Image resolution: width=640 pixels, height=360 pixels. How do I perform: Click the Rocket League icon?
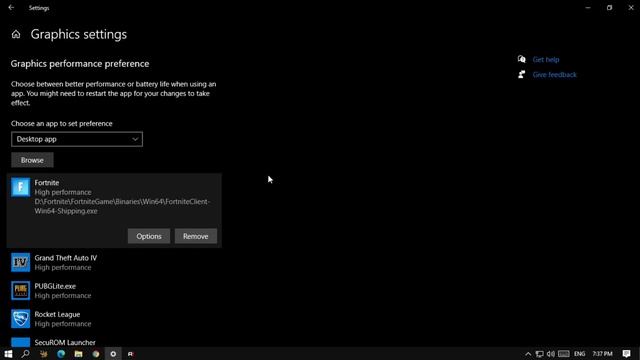click(x=20, y=319)
